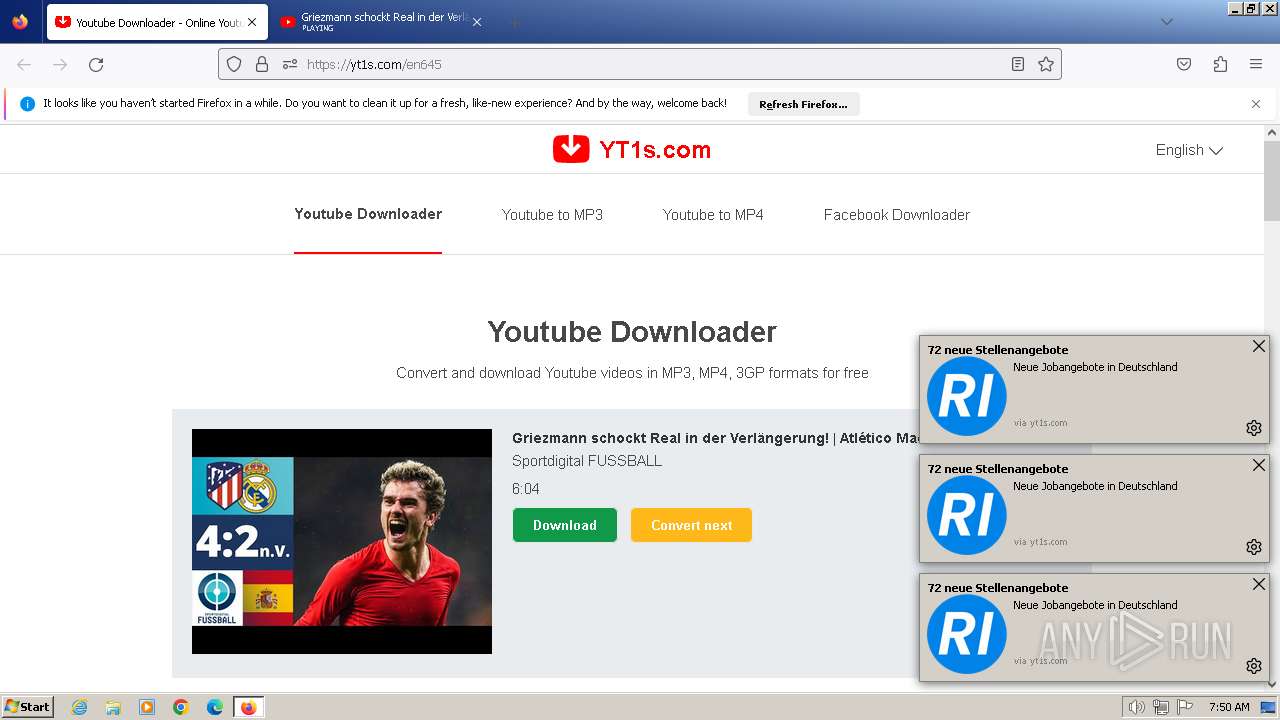The width and height of the screenshot is (1280, 720).
Task: Open the Firefox application menu
Action: click(1256, 64)
